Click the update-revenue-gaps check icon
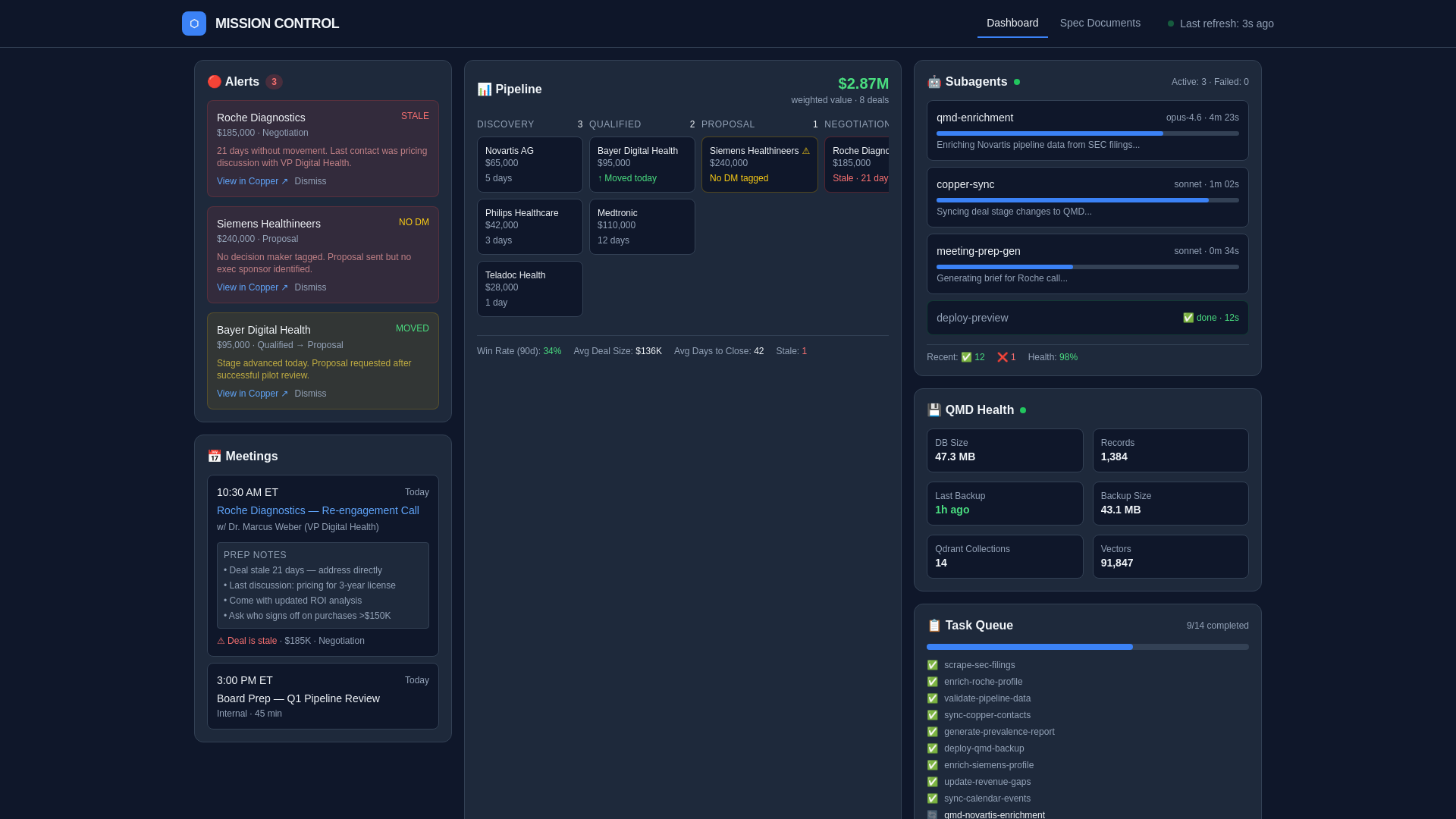Viewport: 1456px width, 819px height. [x=932, y=782]
